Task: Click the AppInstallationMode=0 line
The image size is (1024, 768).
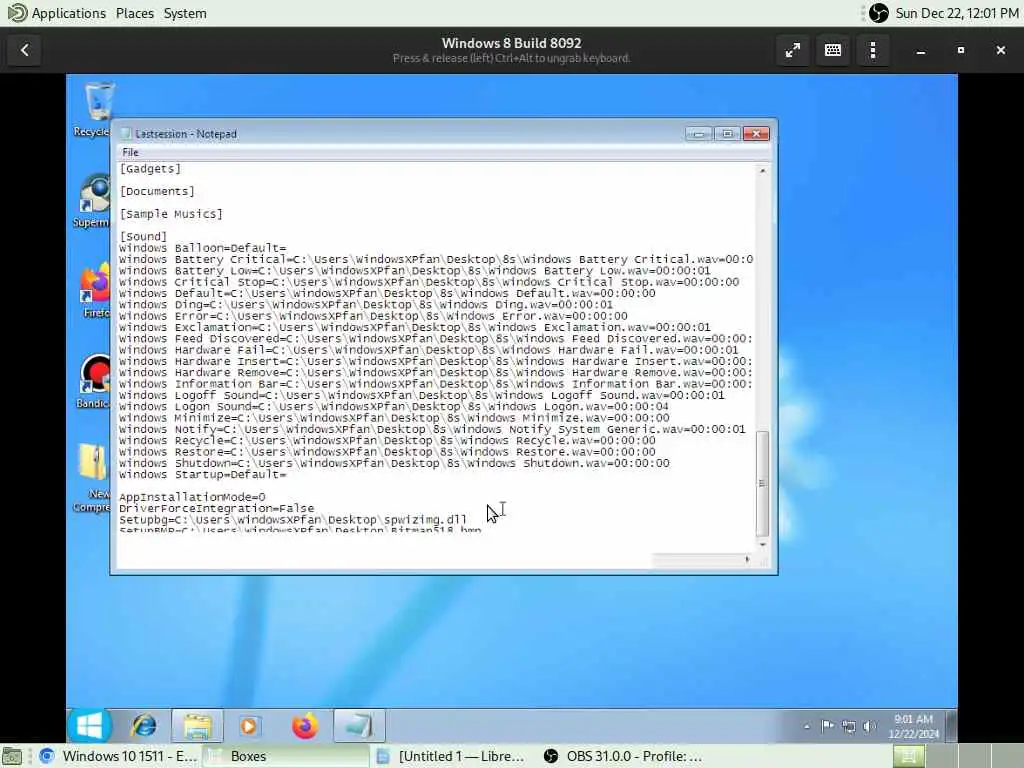Action: coord(192,497)
